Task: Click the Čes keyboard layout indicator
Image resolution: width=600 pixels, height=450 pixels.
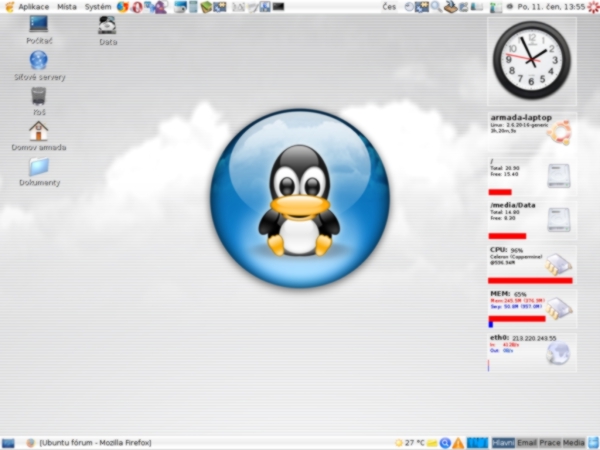Action: pyautogui.click(x=389, y=7)
